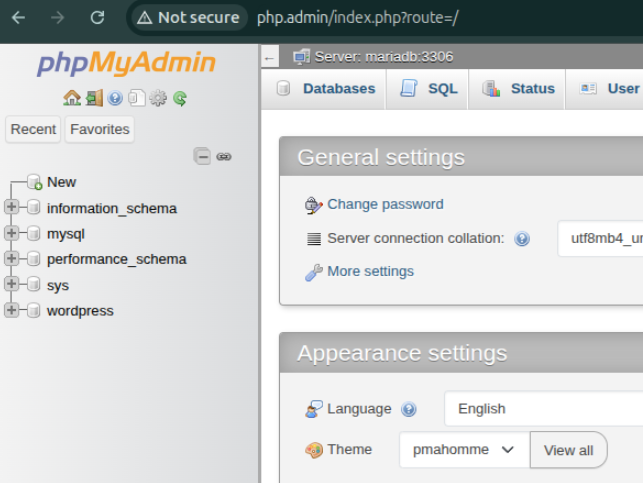Expand sys database tree
The width and height of the screenshot is (643, 483).
11,284
